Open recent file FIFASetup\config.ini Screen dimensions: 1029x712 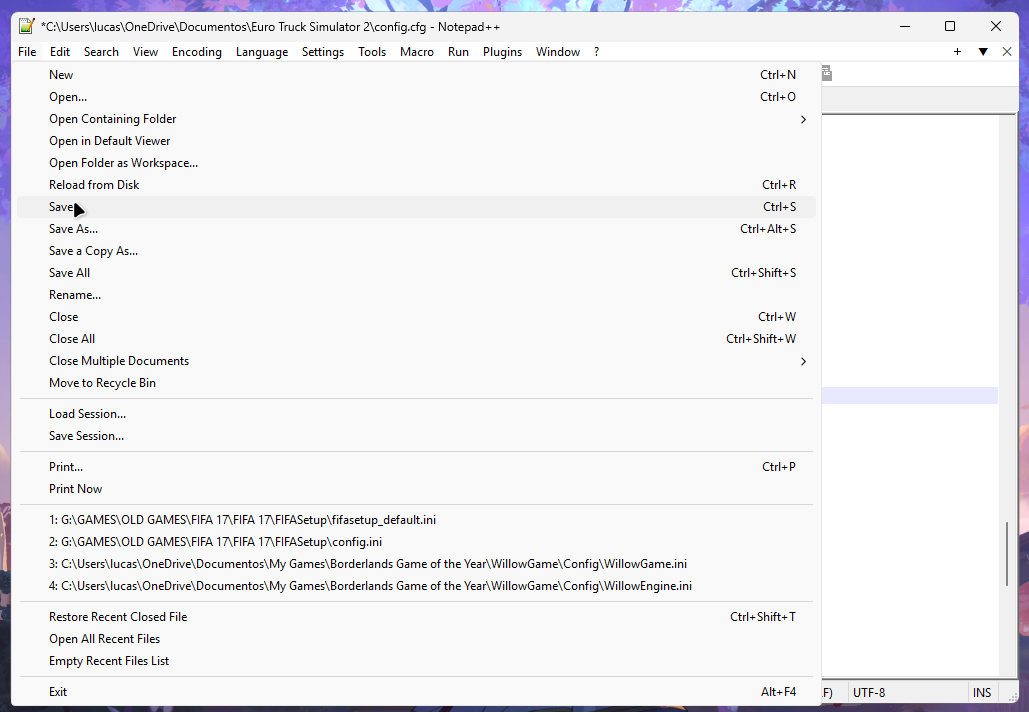(x=417, y=542)
